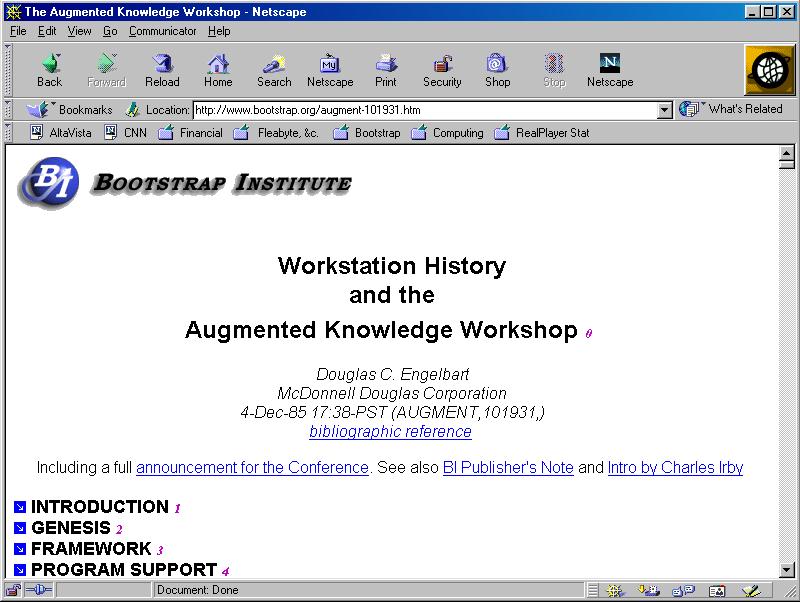Click the page proxy icon beside Location

(133, 109)
